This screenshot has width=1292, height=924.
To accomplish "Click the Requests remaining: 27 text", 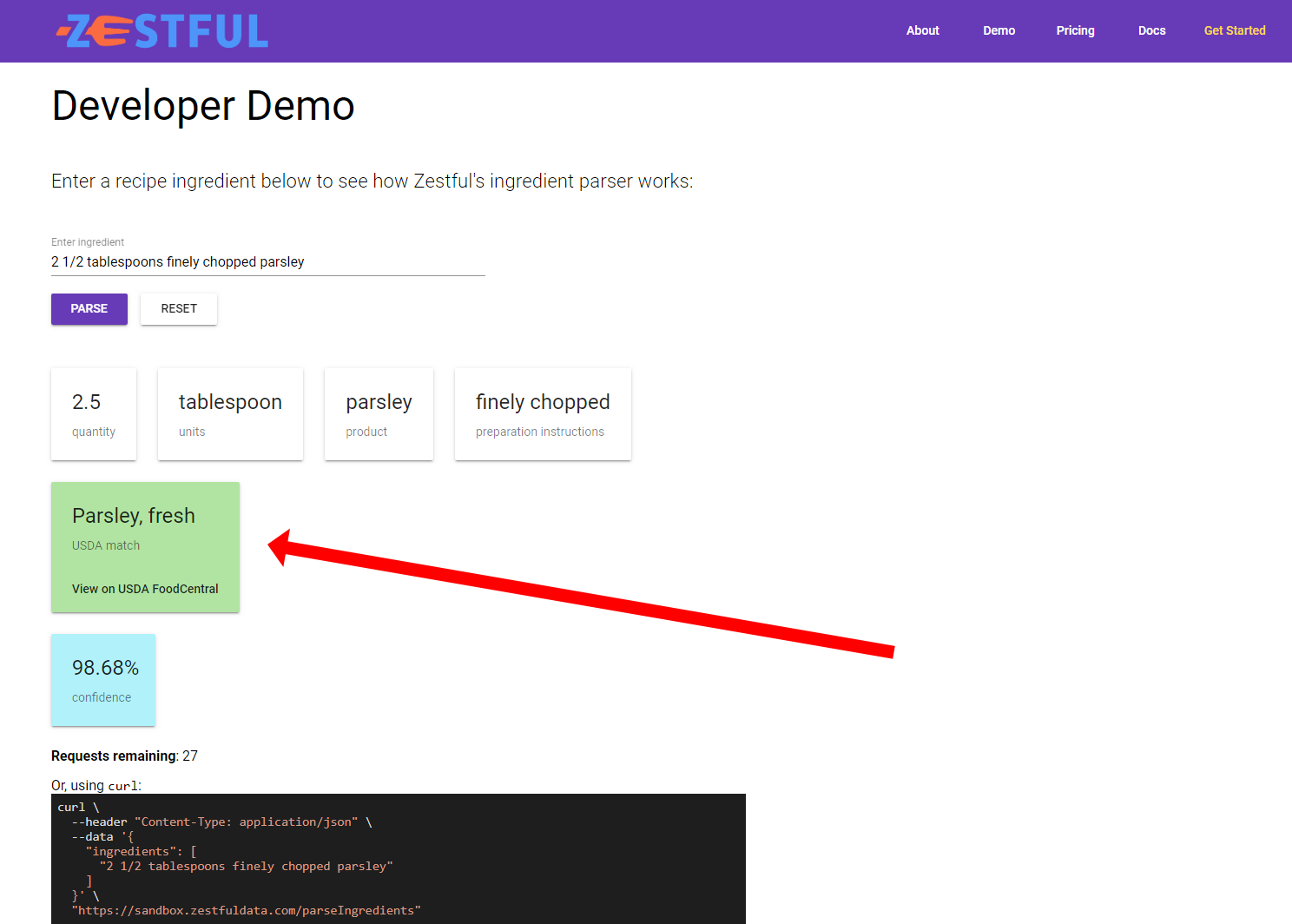I will [x=124, y=756].
